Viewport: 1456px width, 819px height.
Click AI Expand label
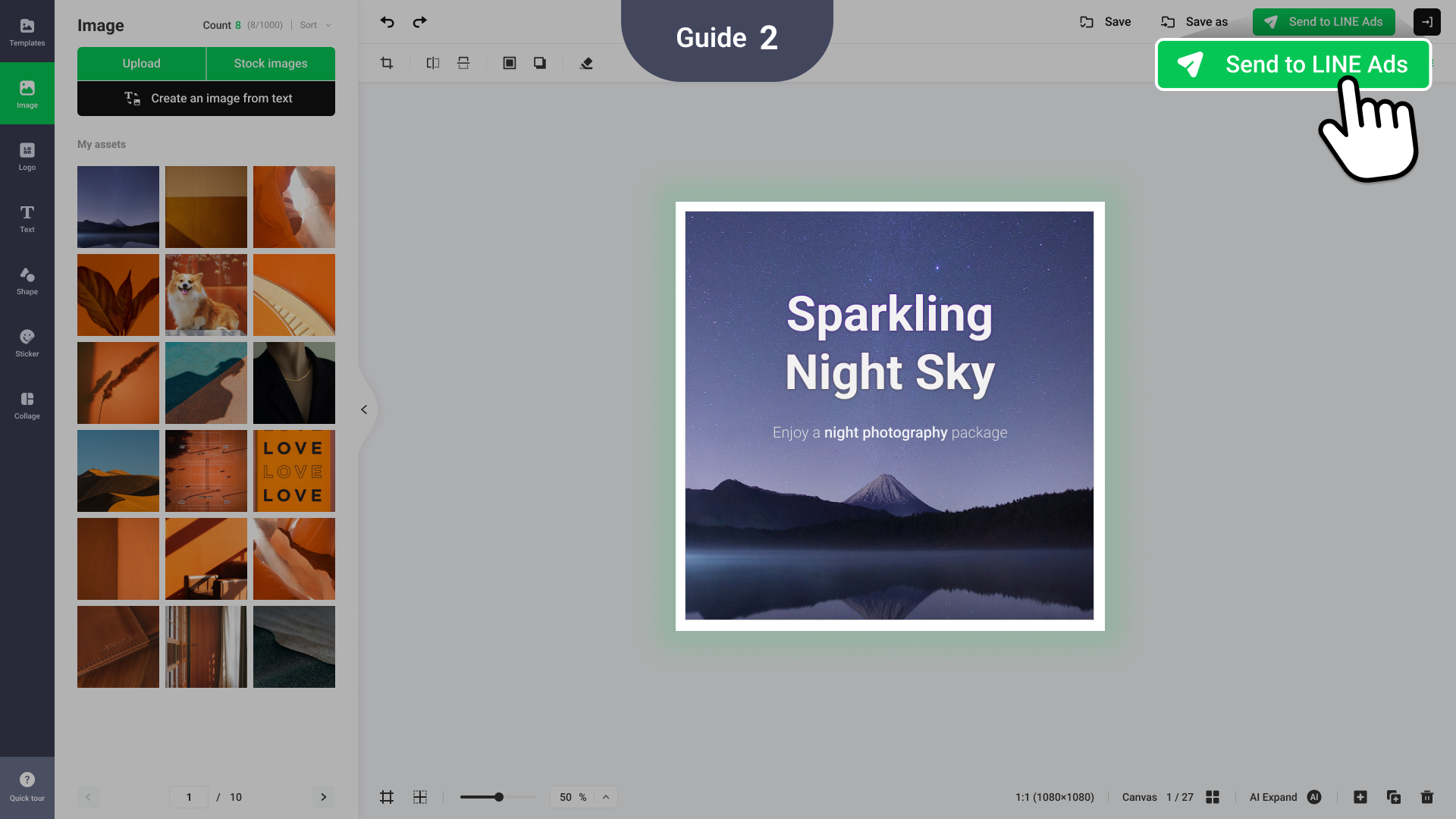tap(1273, 797)
